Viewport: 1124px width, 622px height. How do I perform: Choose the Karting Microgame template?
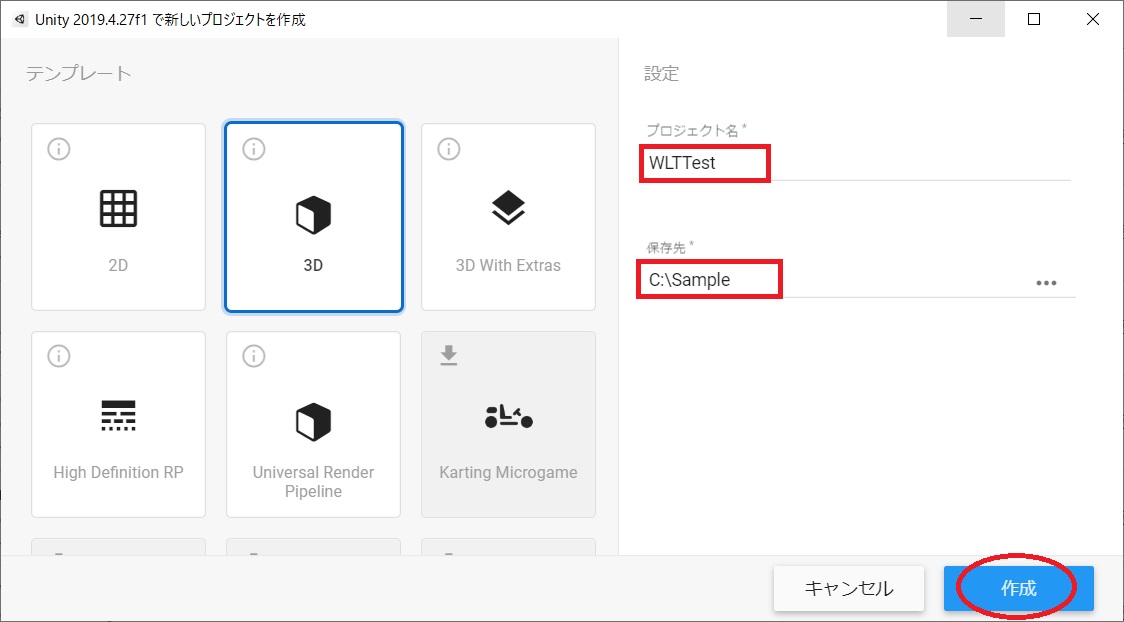(508, 424)
